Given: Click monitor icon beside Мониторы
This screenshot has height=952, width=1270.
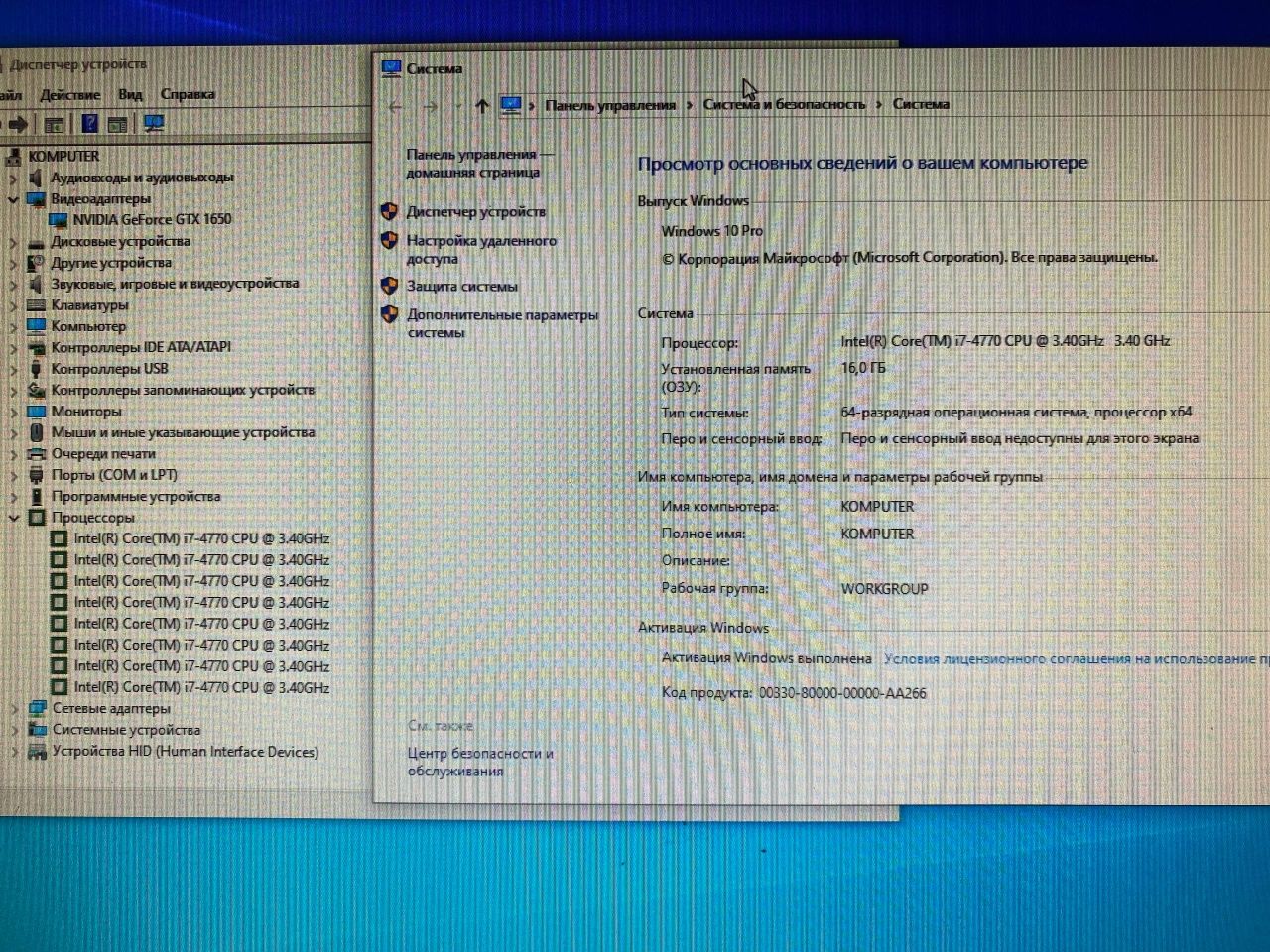Looking at the screenshot, I should tap(37, 412).
